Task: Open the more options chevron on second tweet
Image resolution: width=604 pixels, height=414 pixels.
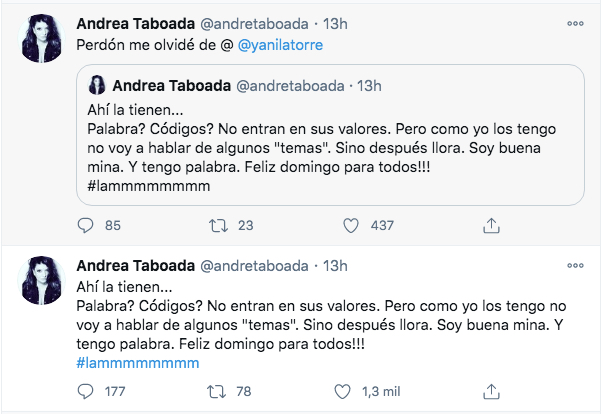Action: point(574,265)
